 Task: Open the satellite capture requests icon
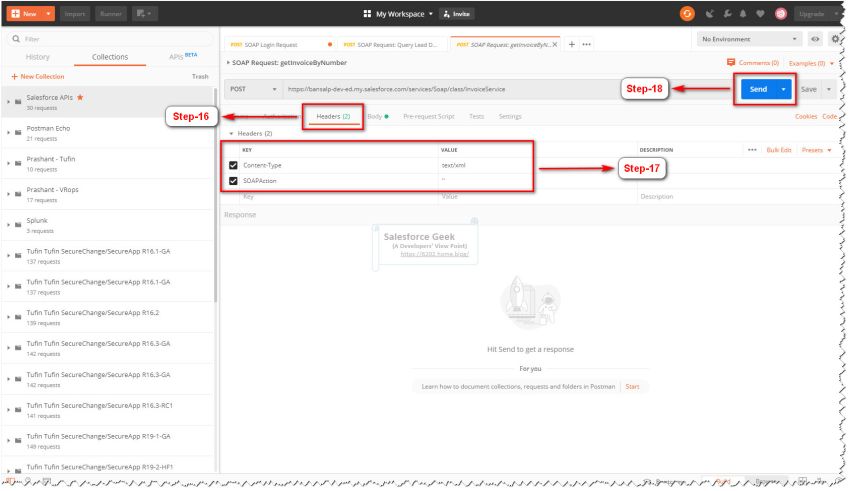tap(710, 14)
